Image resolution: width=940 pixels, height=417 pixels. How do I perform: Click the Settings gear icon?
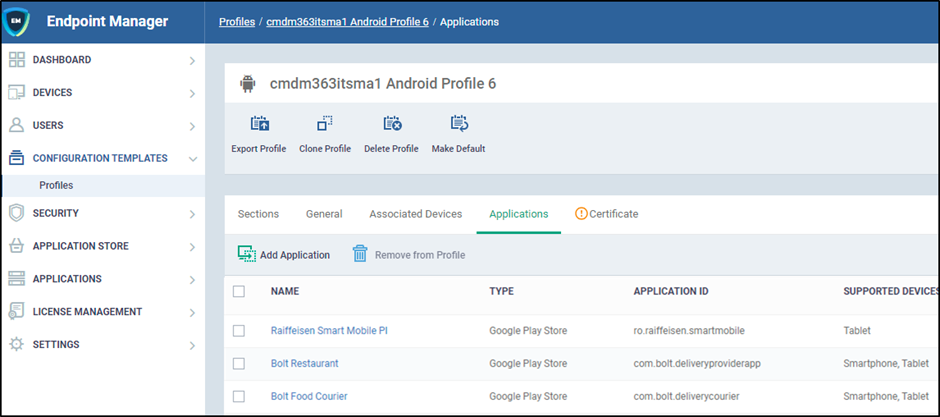(x=17, y=345)
